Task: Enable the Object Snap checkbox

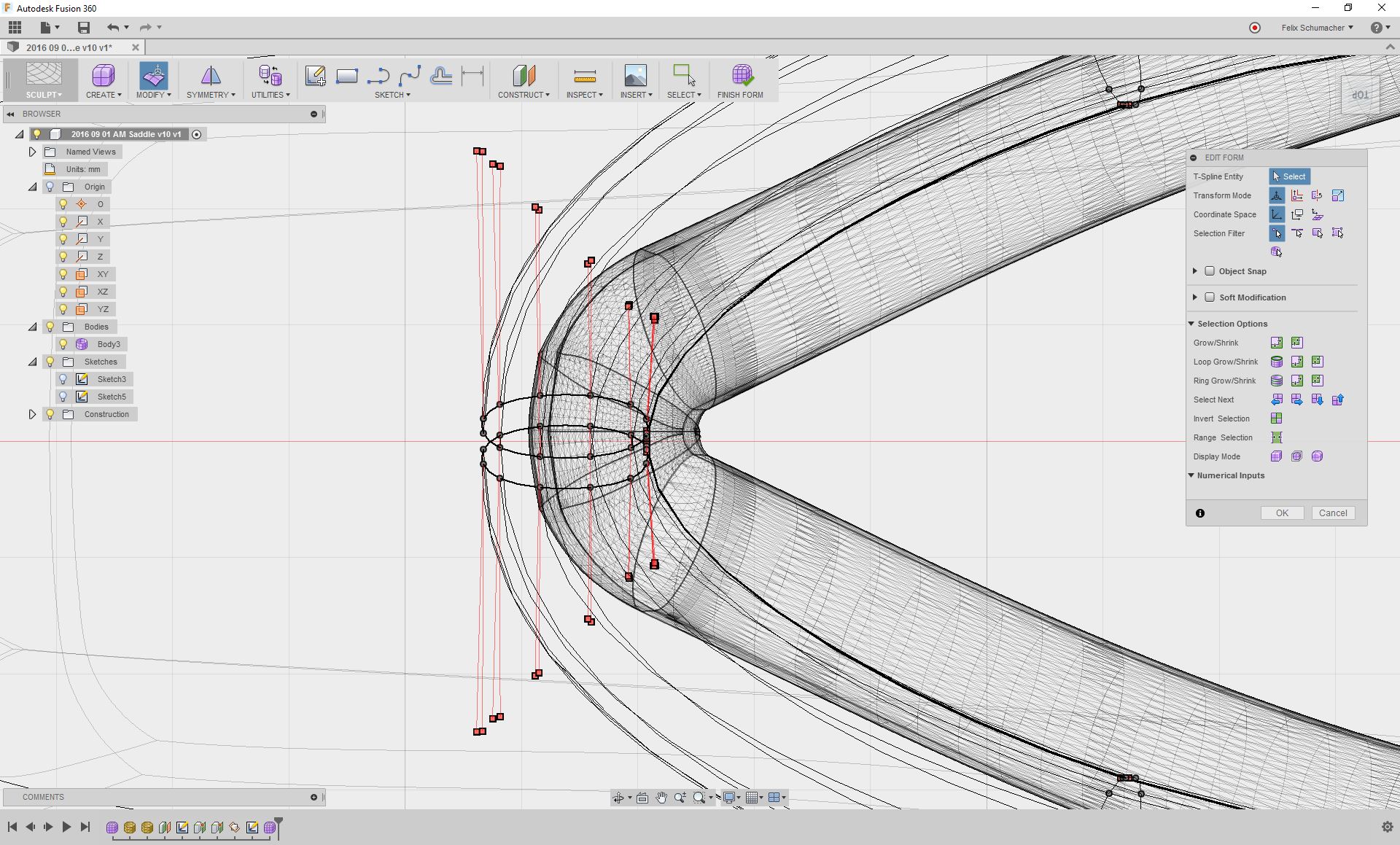Action: 1211,270
